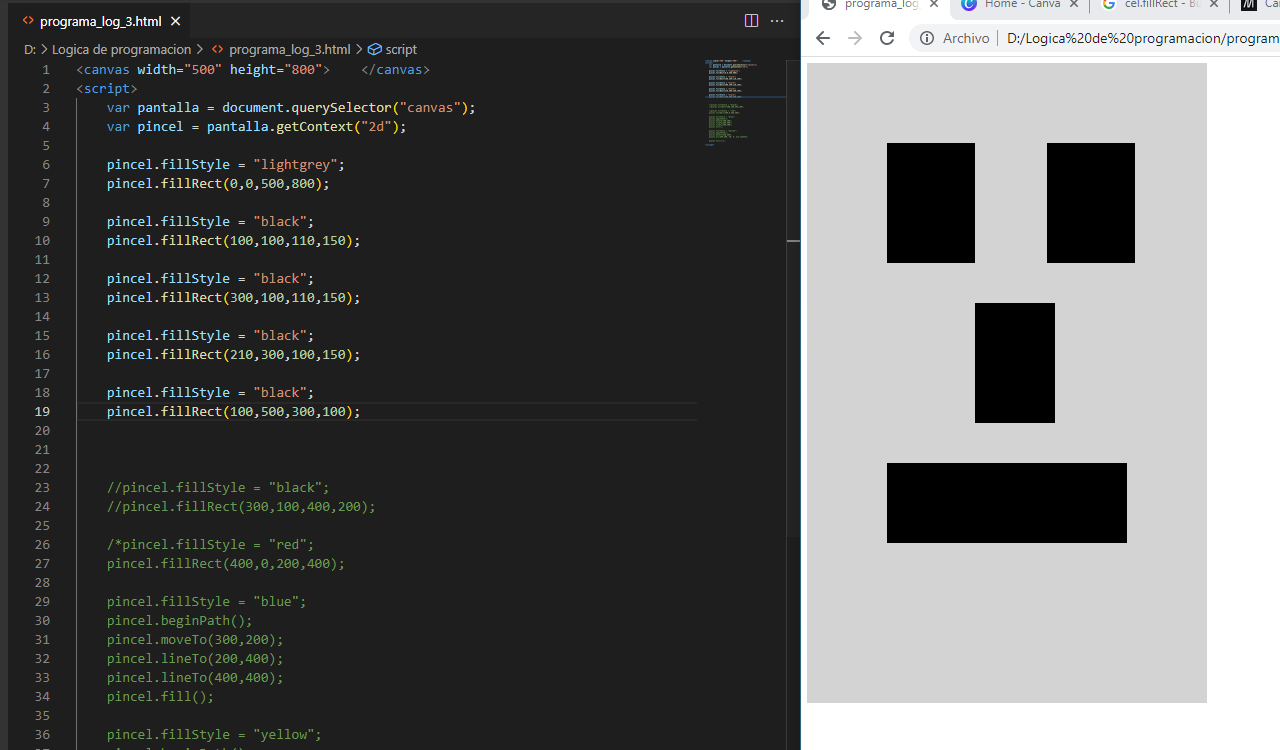The width and height of the screenshot is (1280, 750).
Task: Click the Google favicon on browser tab
Action: (x=1109, y=5)
